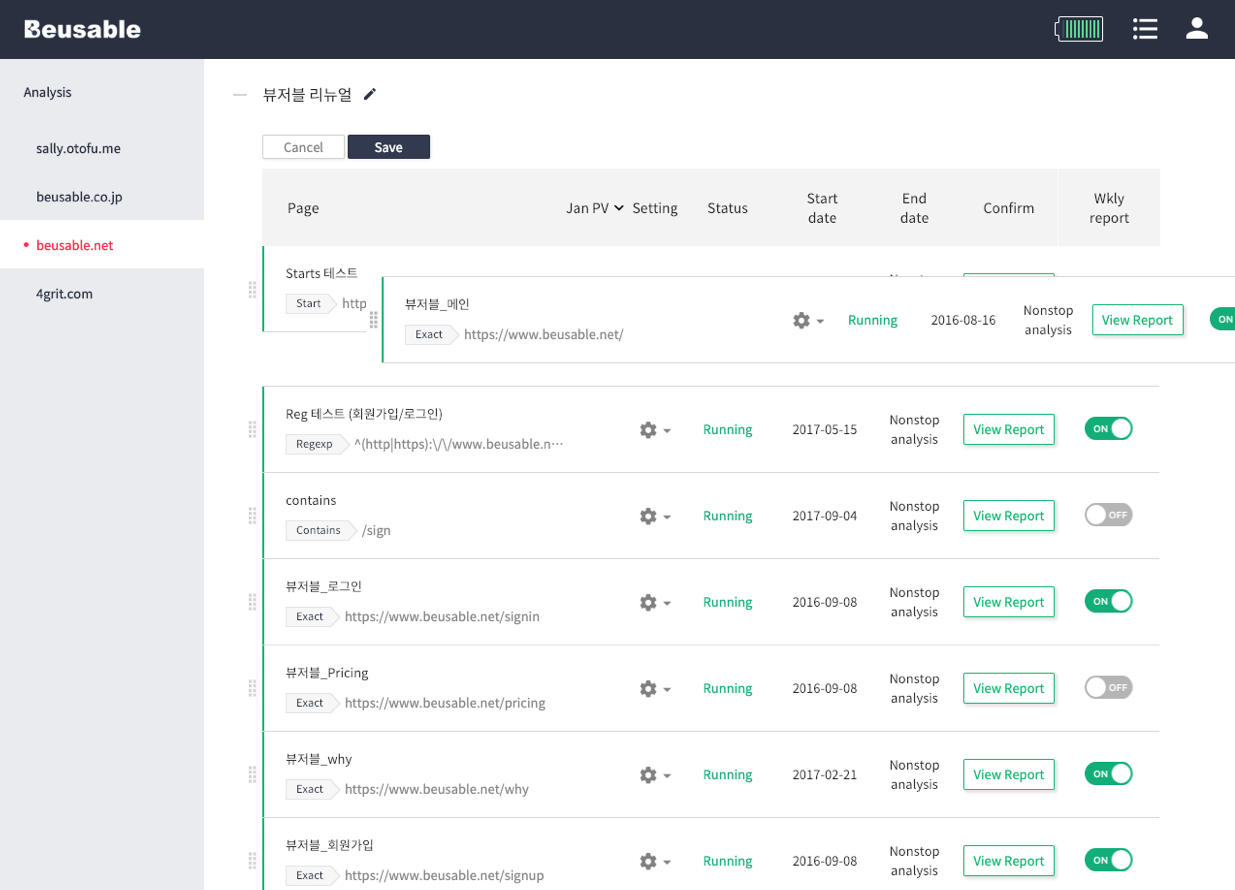This screenshot has height=890, width=1235.
Task: Open settings gear dropdown for 뷰저블_로그인
Action: coord(654,603)
